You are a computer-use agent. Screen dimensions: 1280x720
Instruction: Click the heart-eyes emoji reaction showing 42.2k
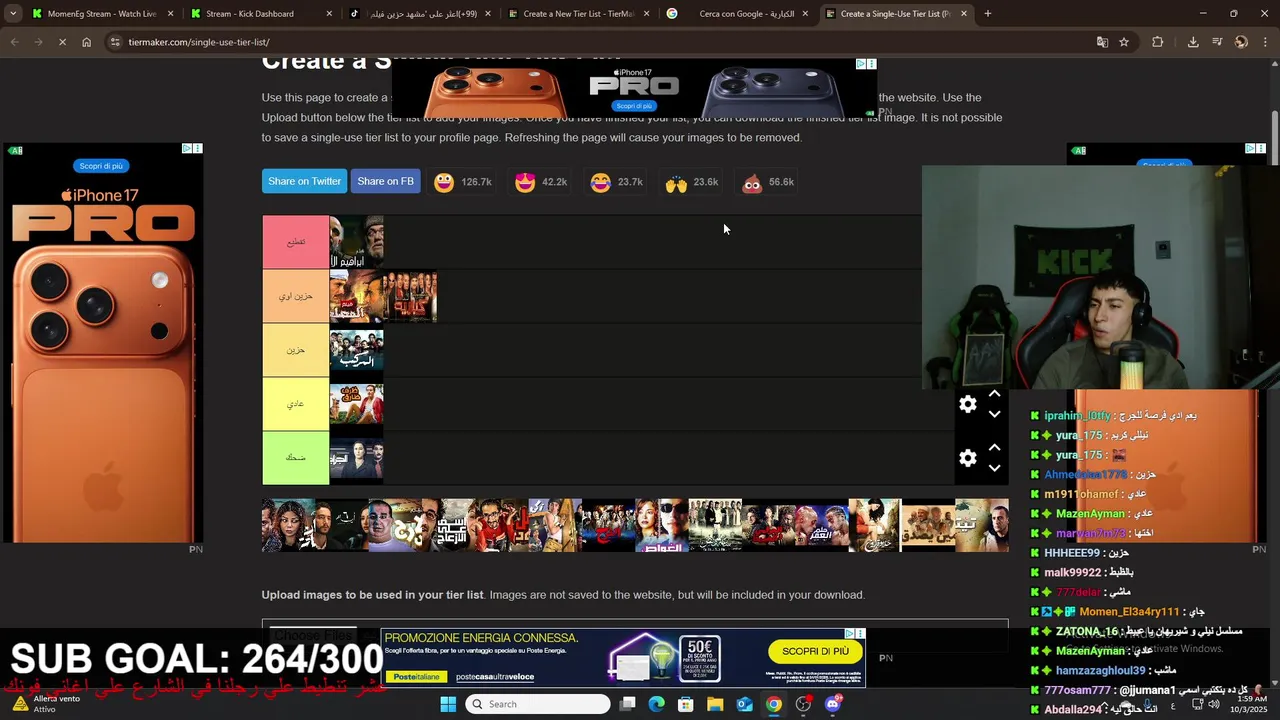coord(525,182)
